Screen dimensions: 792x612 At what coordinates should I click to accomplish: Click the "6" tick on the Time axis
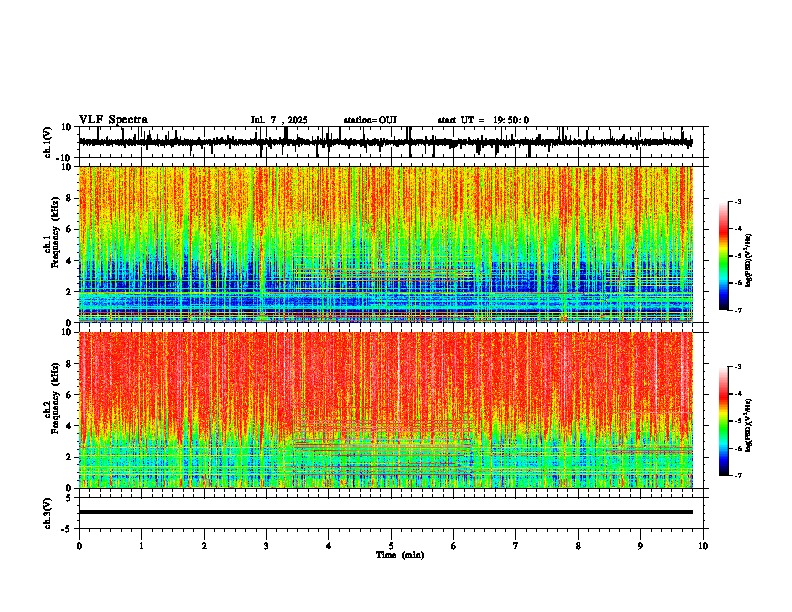click(x=454, y=546)
